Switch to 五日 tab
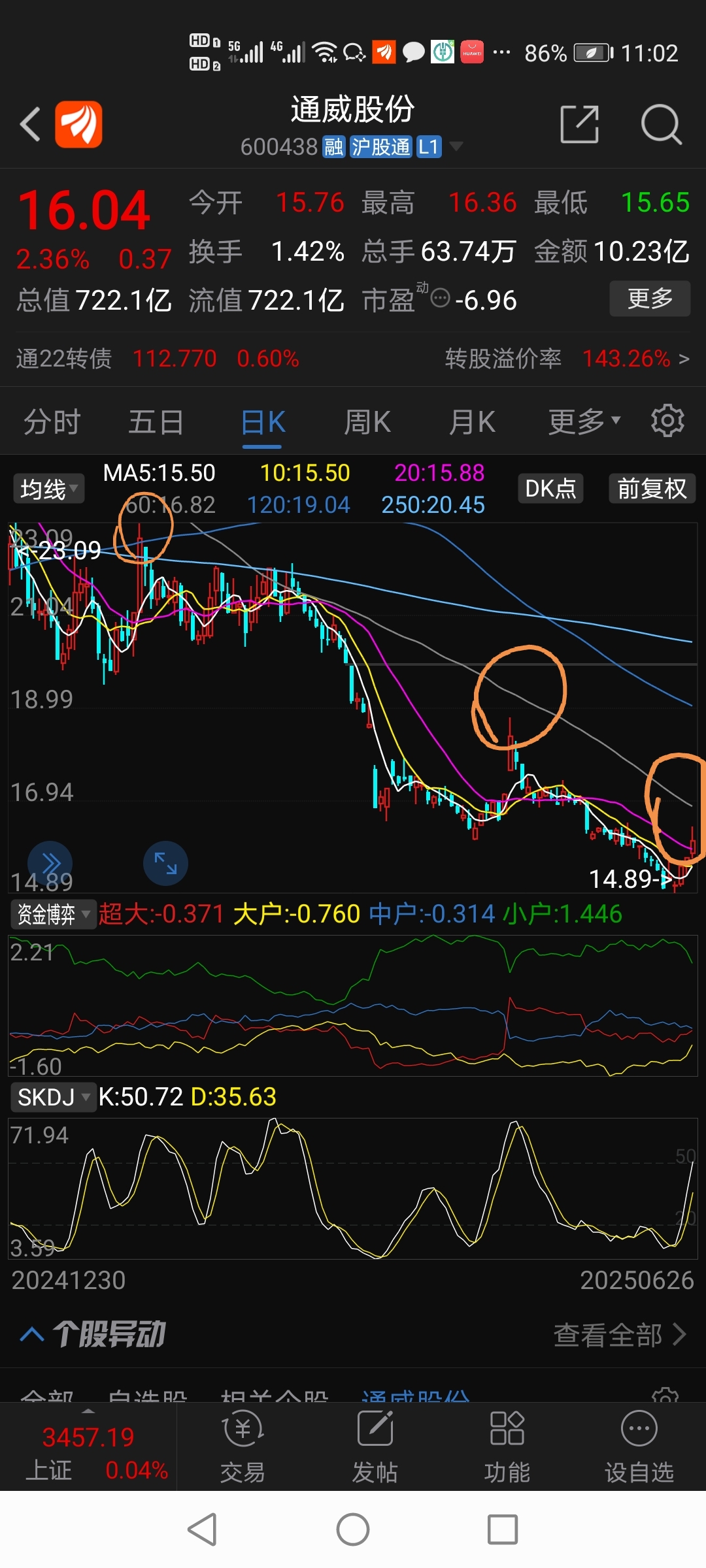The height and width of the screenshot is (1568, 706). point(156,421)
